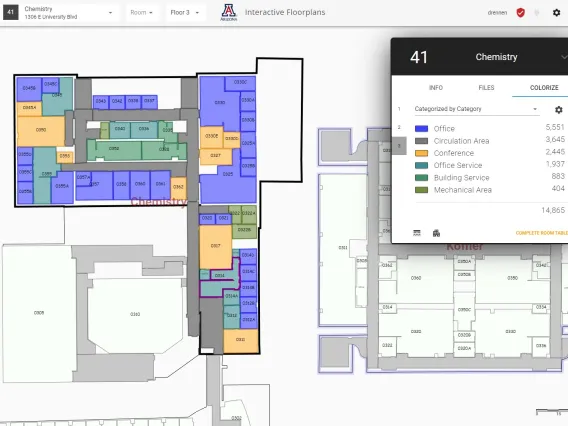Image resolution: width=568 pixels, height=426 pixels.
Task: Click the building icon in panel footer
Action: pyautogui.click(x=436, y=233)
